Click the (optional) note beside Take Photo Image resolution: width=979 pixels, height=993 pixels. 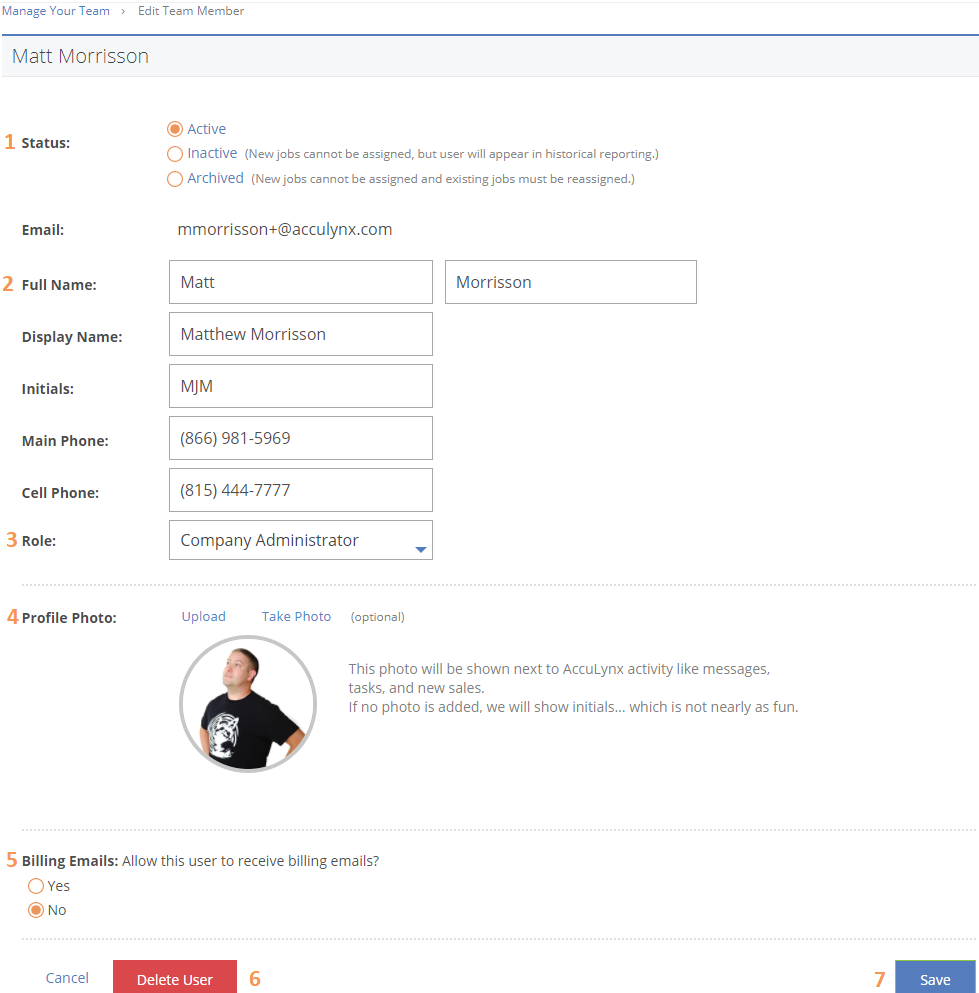click(x=377, y=617)
